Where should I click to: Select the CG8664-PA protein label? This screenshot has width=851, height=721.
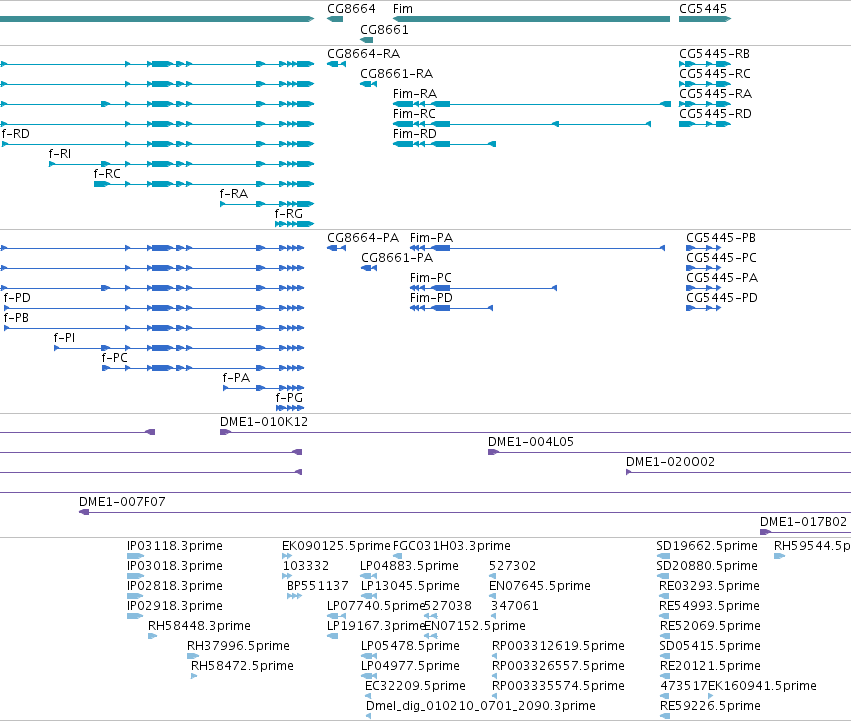[363, 238]
